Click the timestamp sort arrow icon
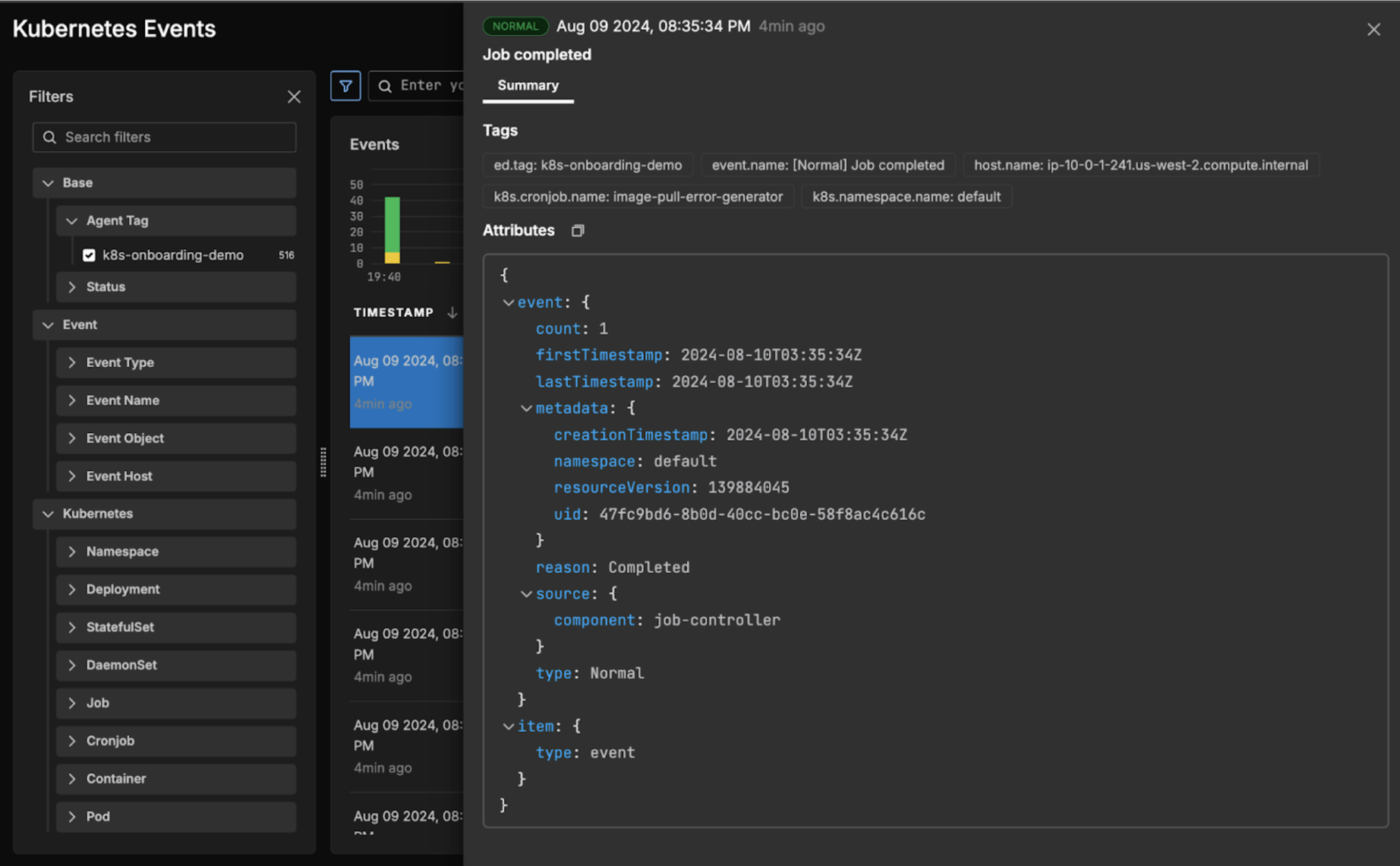This screenshot has width=1400, height=866. click(452, 313)
